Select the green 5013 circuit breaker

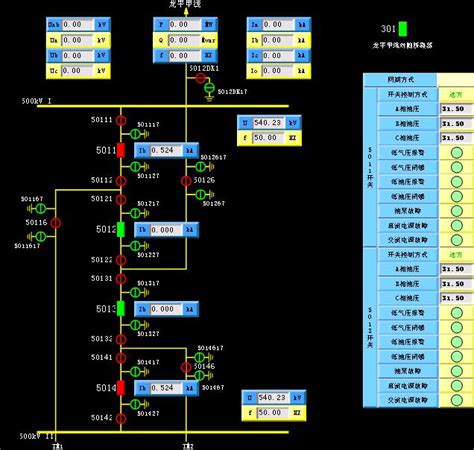[x=121, y=309]
